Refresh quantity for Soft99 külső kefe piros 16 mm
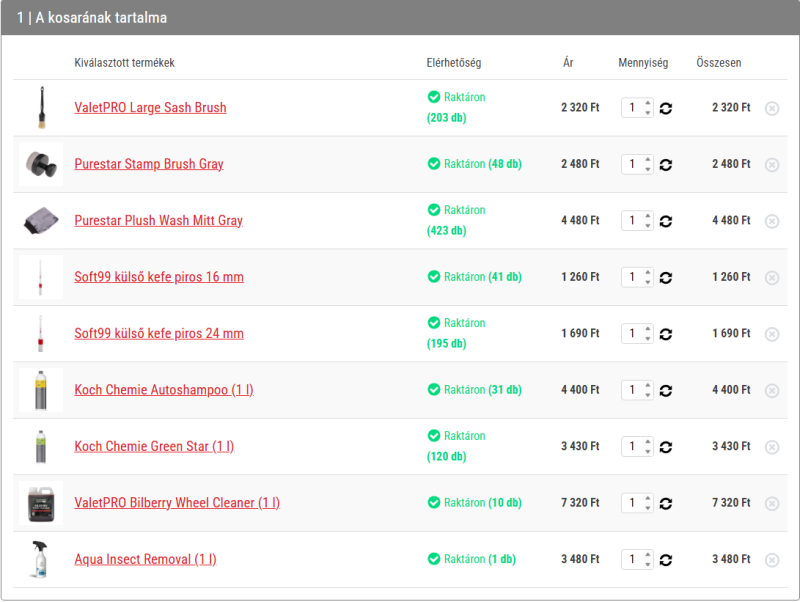800x602 pixels. [665, 278]
